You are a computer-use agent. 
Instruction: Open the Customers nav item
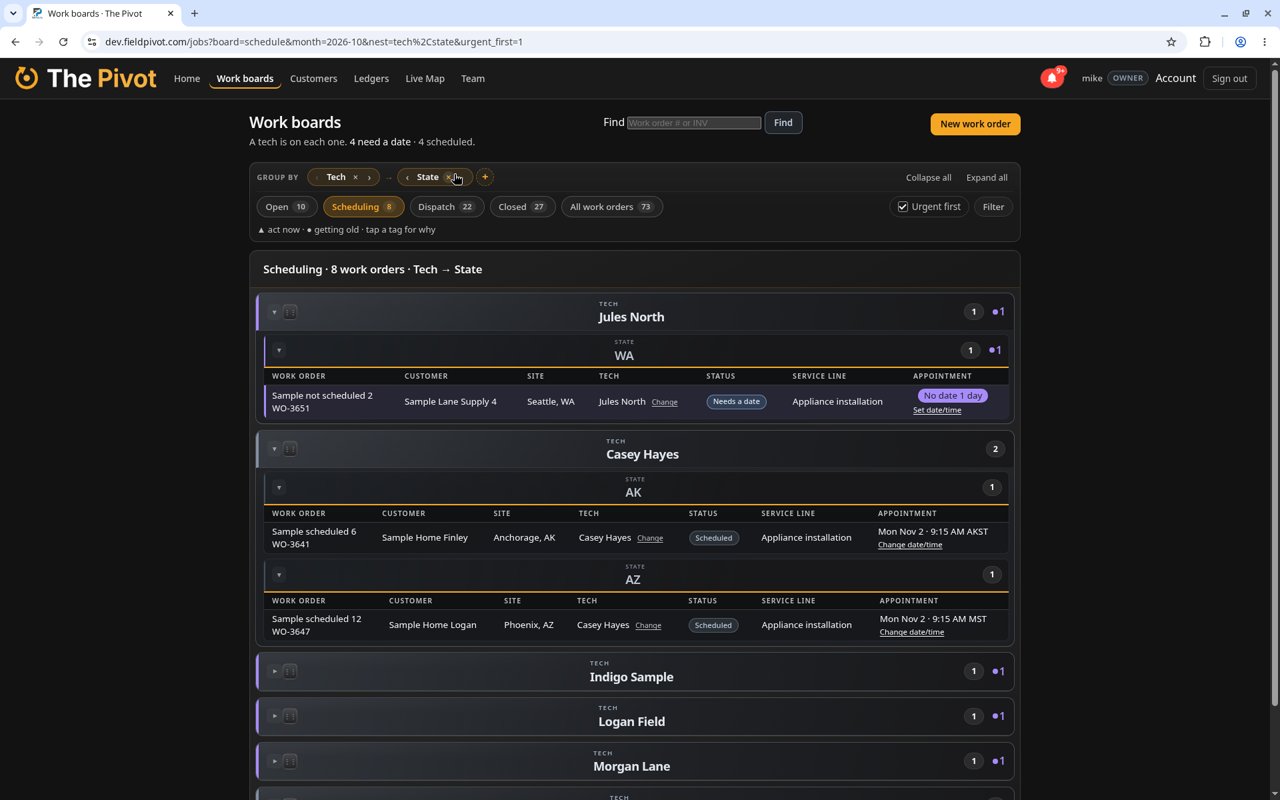[313, 78]
